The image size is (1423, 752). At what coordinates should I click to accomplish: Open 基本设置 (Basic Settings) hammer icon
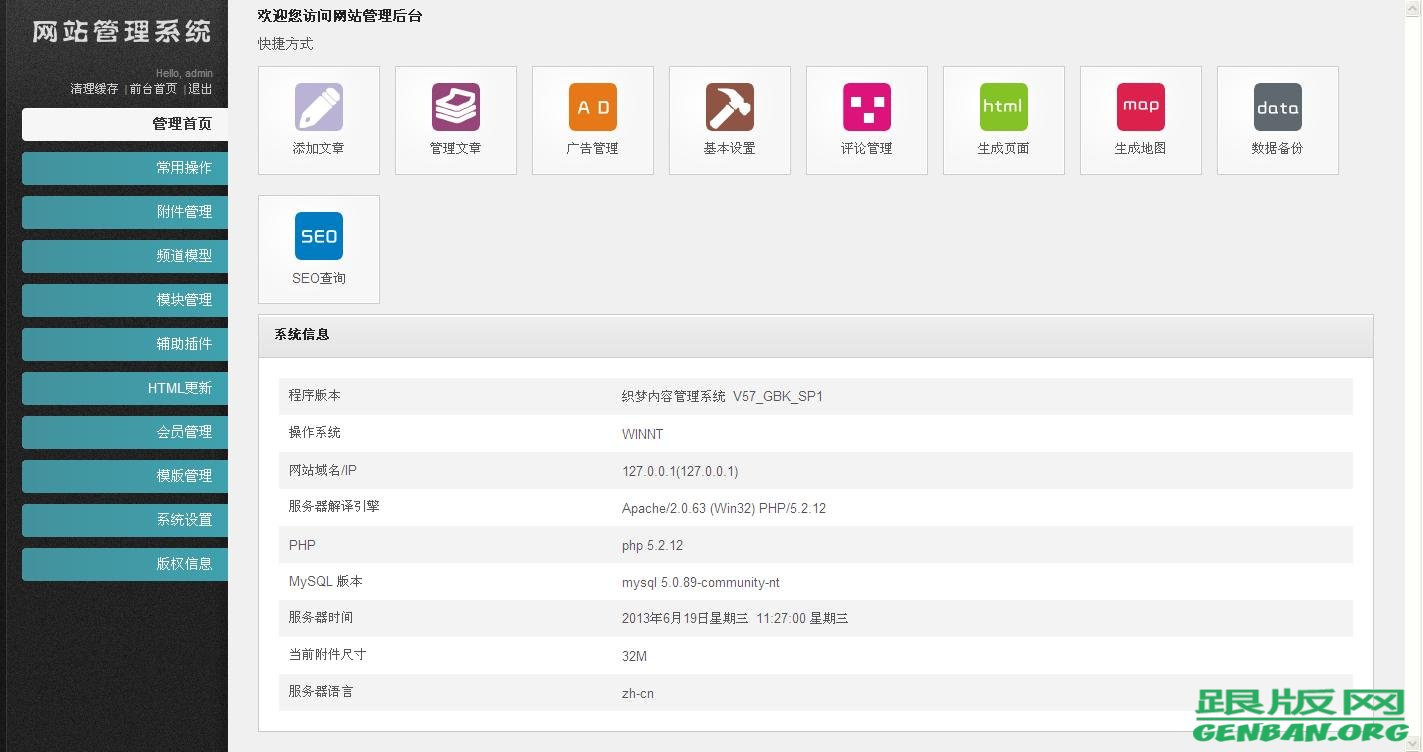[x=729, y=120]
